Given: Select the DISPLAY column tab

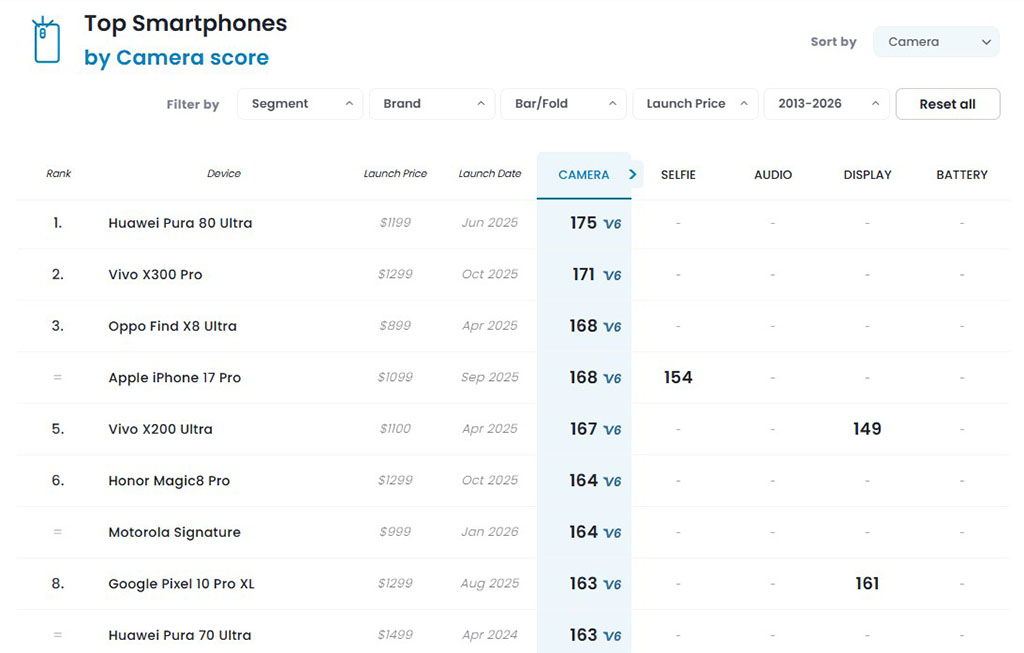Looking at the screenshot, I should click(x=867, y=175).
